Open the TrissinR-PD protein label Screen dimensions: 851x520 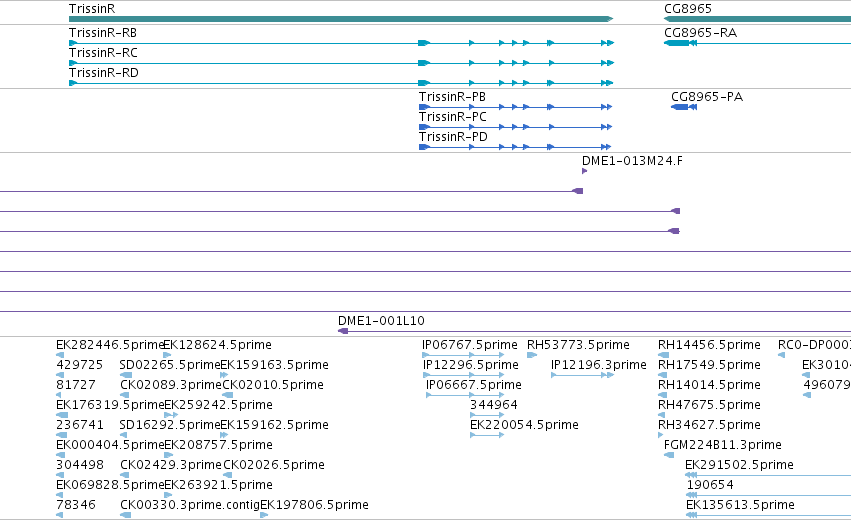(x=453, y=137)
